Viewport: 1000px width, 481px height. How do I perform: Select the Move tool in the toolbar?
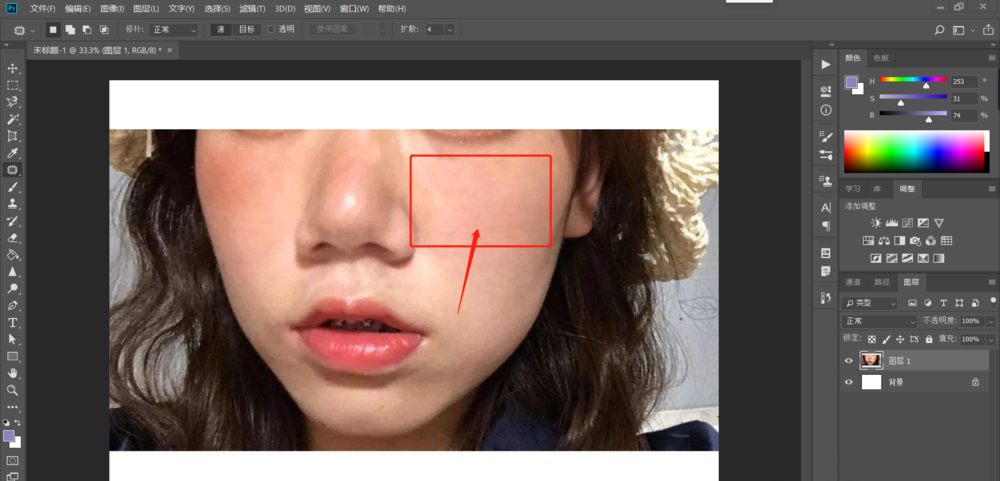click(x=13, y=68)
